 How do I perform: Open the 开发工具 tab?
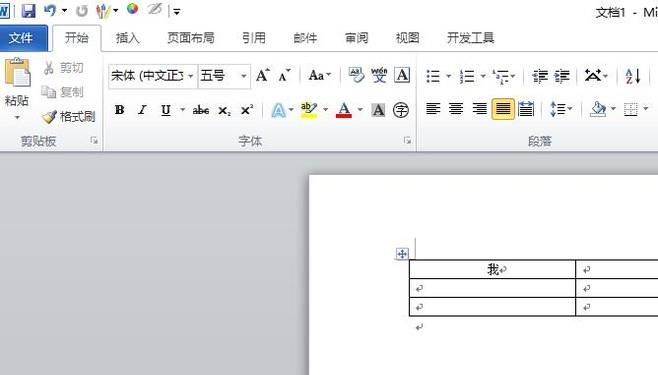point(470,38)
